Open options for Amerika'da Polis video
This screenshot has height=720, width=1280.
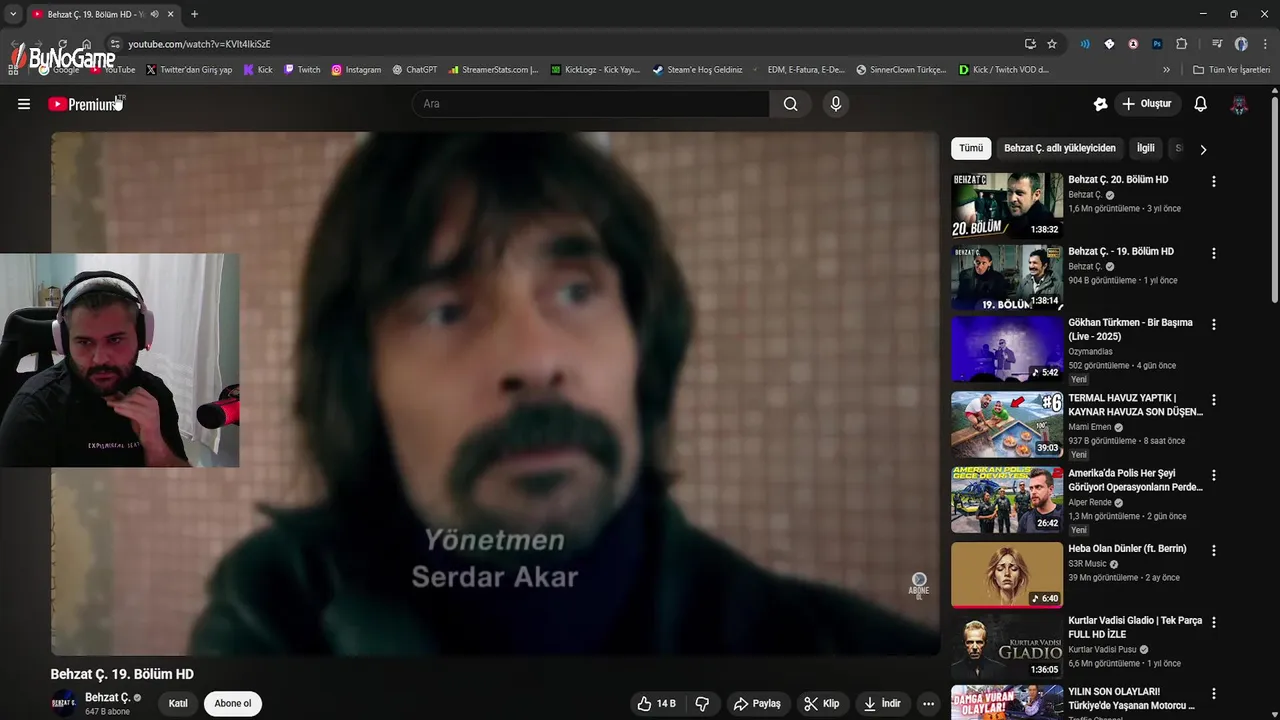[1214, 475]
